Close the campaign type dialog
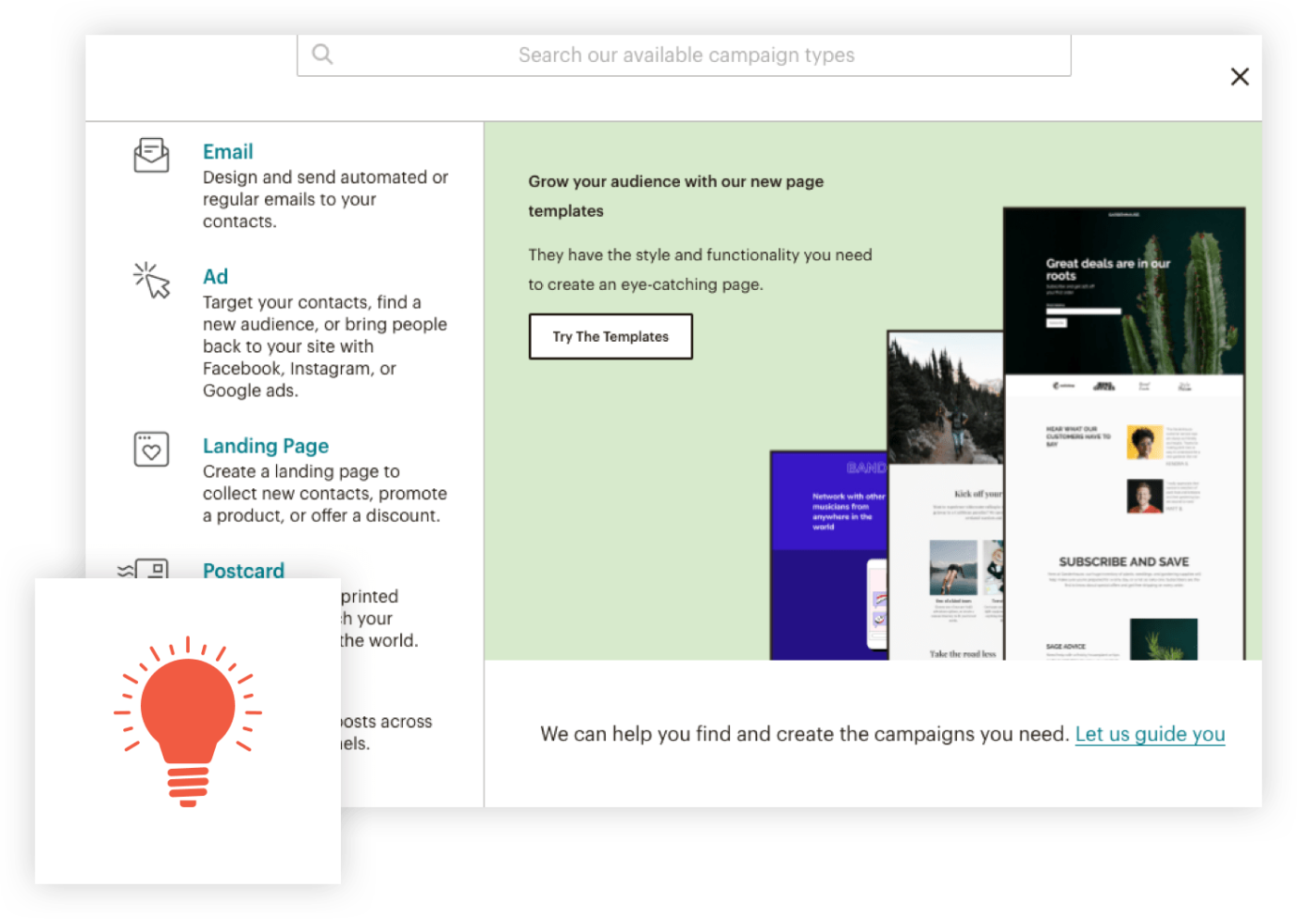The width and height of the screenshot is (1297, 919). coord(1240,76)
